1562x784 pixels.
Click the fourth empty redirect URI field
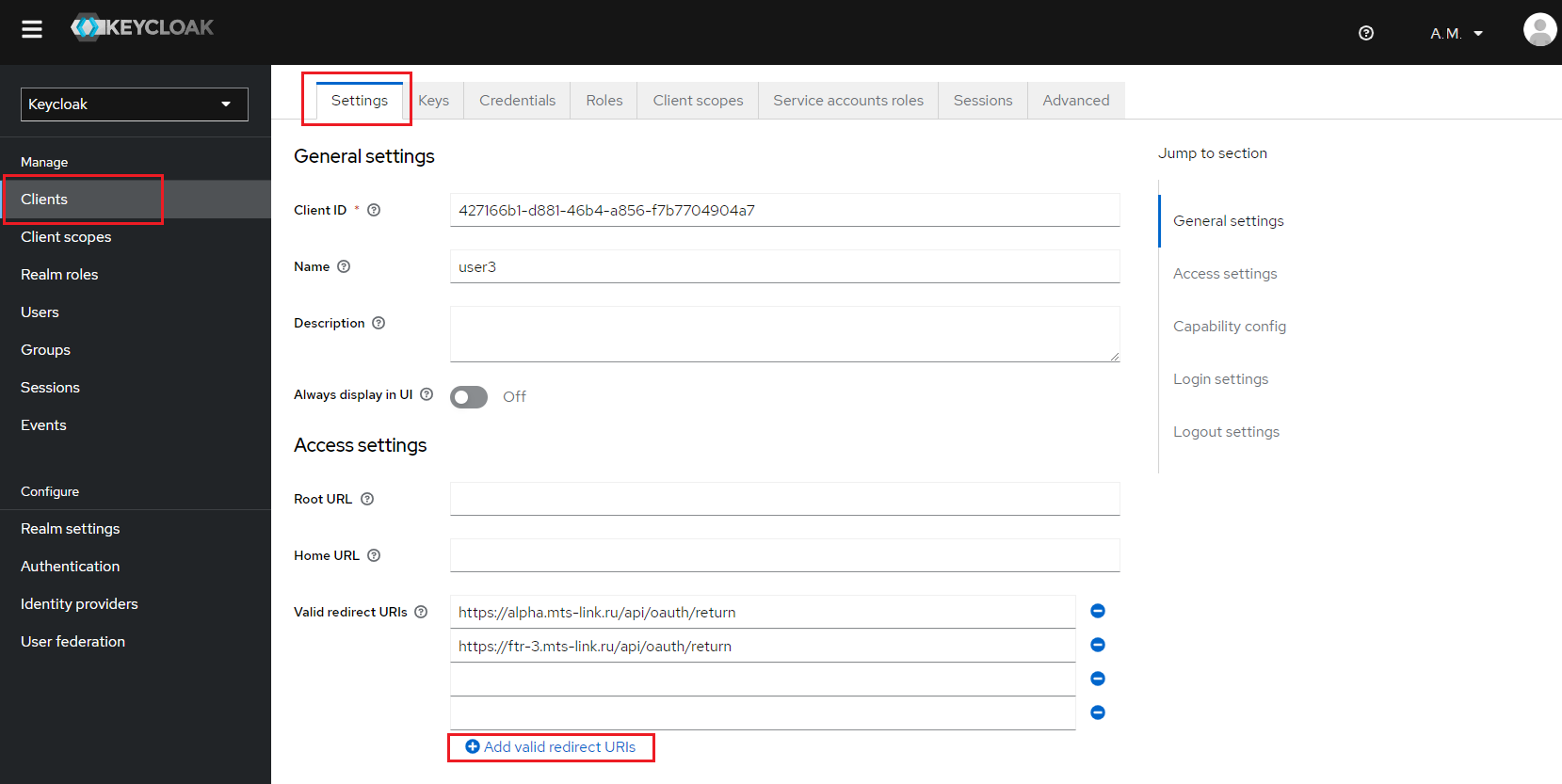(x=763, y=713)
